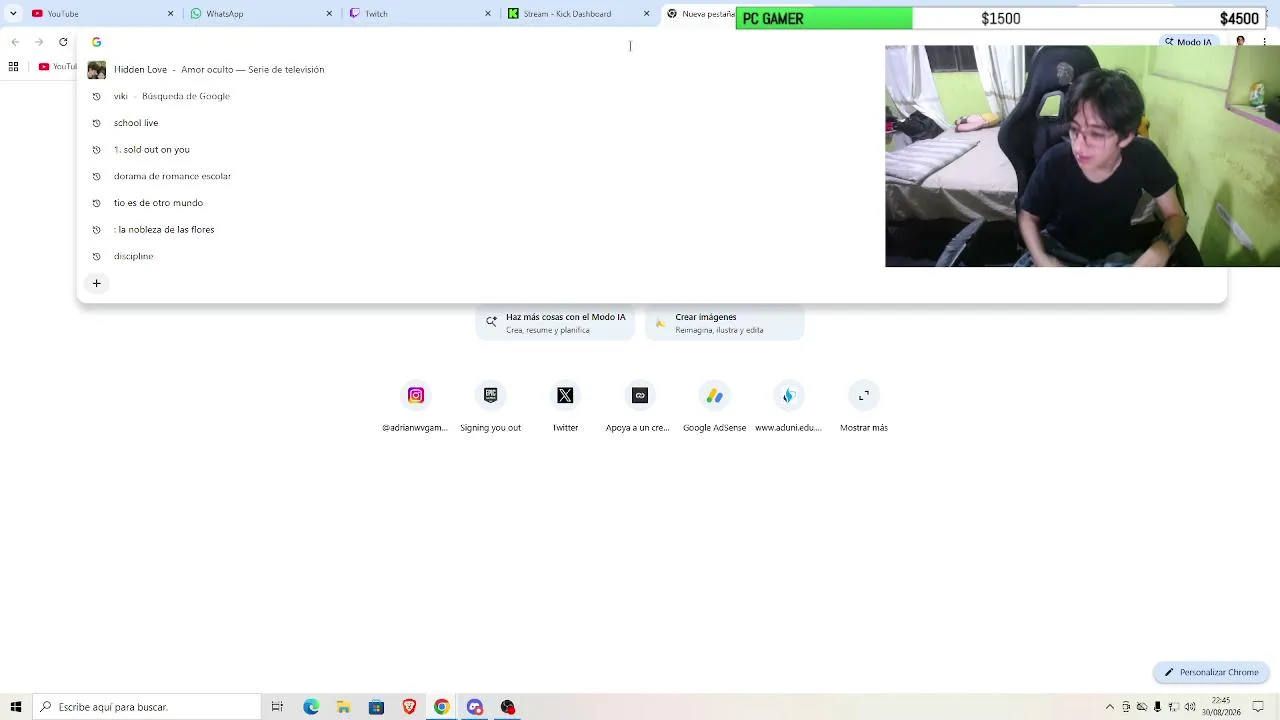This screenshot has width=1280, height=720.
Task: Open Task View on the taskbar
Action: pos(277,707)
